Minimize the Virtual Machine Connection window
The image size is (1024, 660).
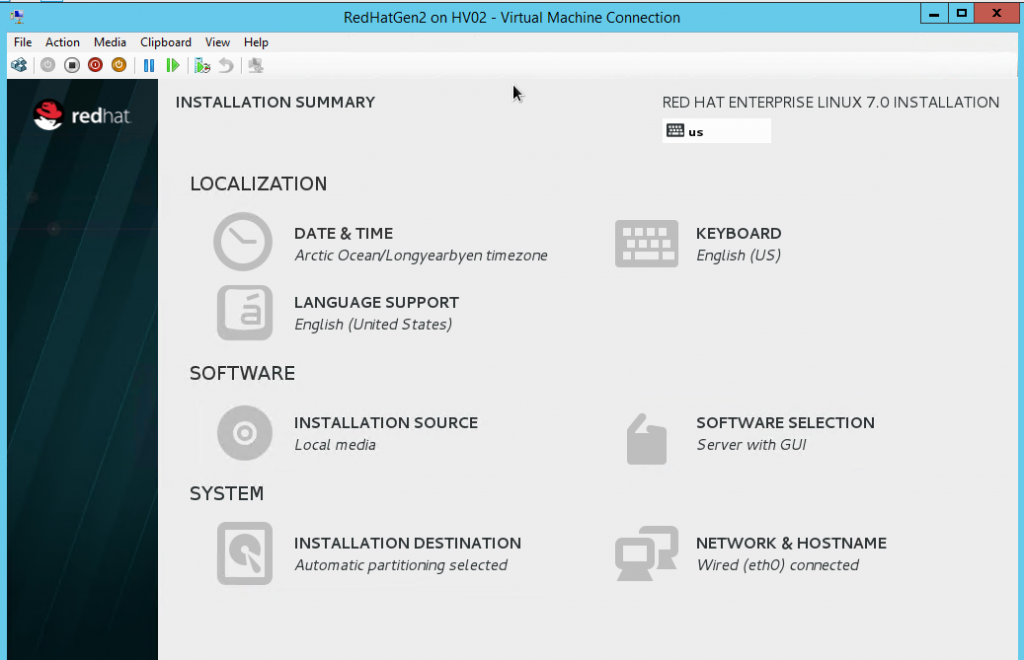[x=934, y=14]
